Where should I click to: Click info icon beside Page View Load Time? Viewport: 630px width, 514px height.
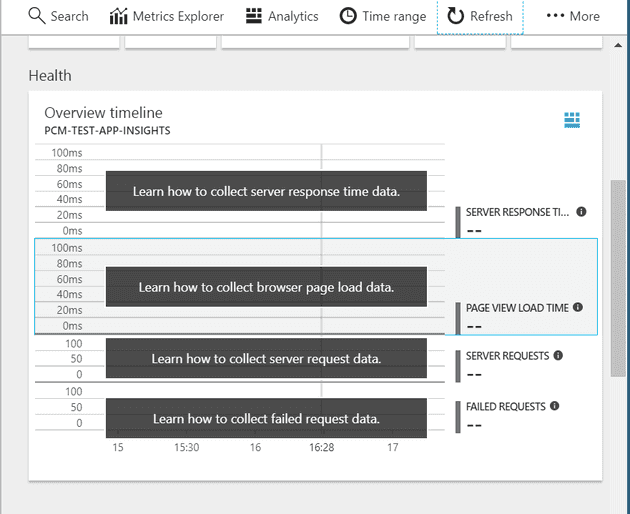pos(578,308)
